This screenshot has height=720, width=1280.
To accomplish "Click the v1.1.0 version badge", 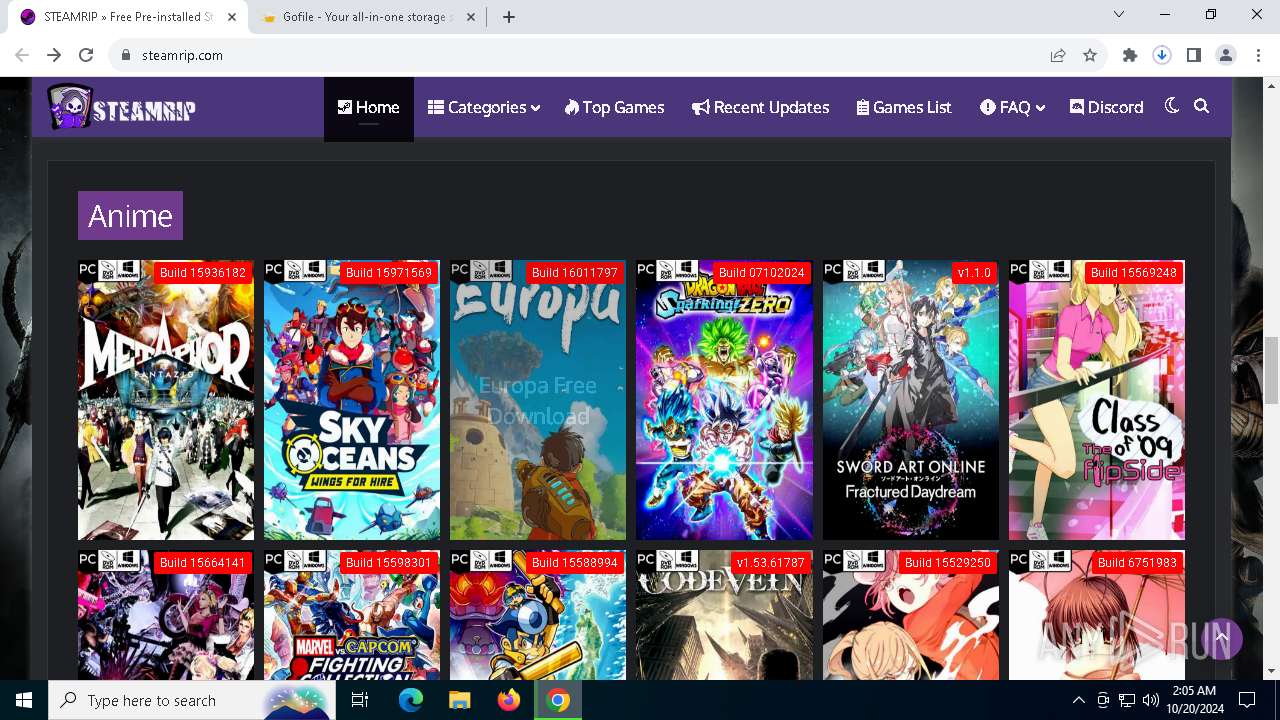I will click(x=974, y=273).
